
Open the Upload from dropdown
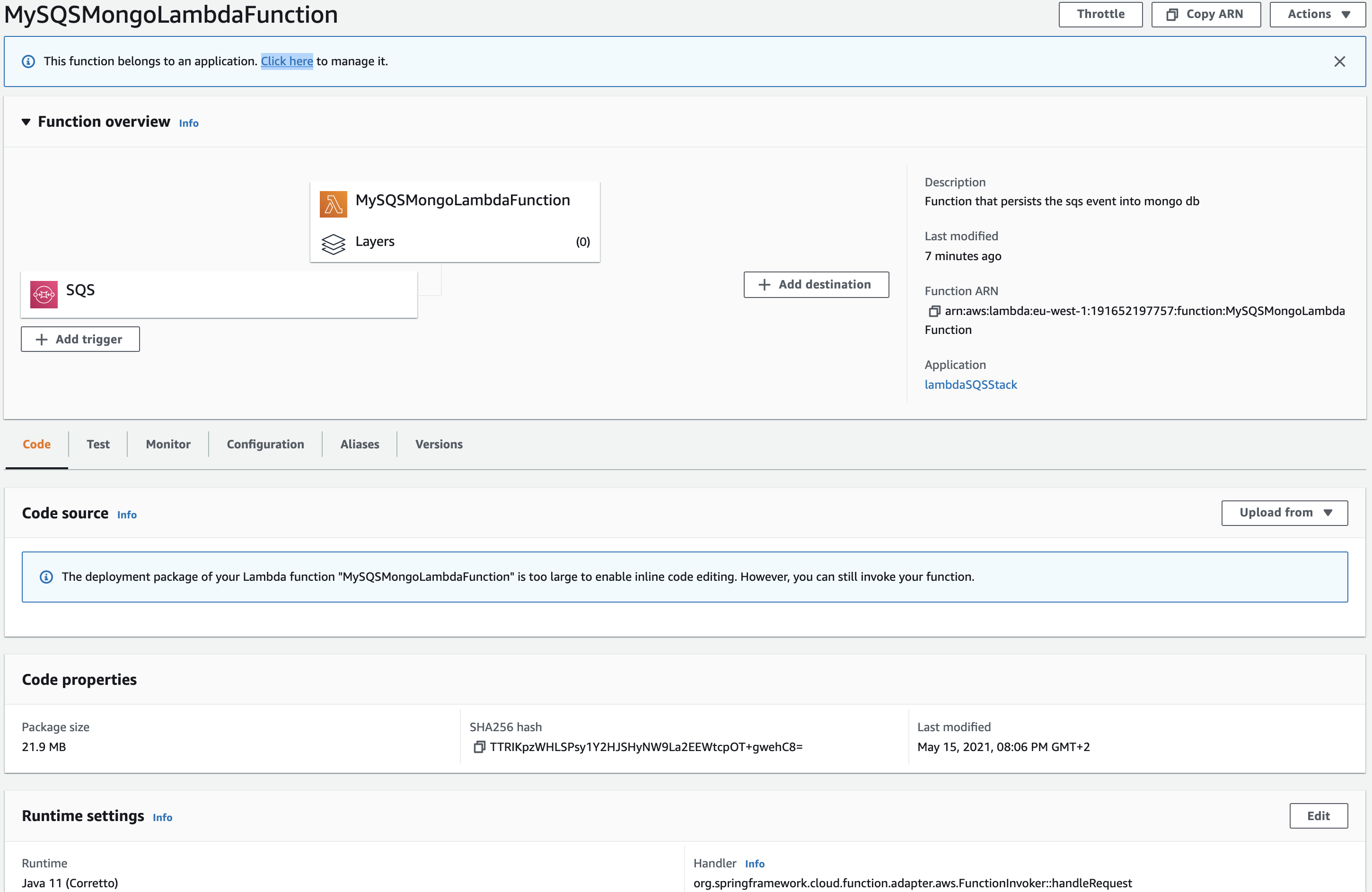1284,512
